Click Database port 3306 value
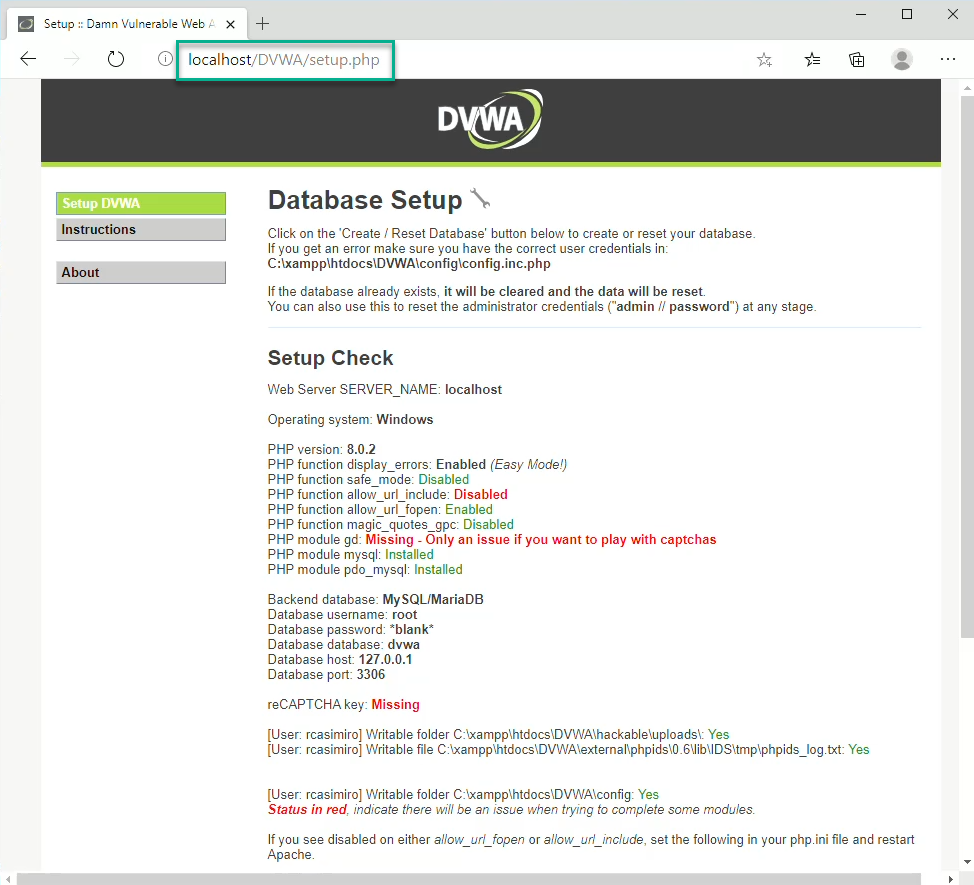 point(371,674)
